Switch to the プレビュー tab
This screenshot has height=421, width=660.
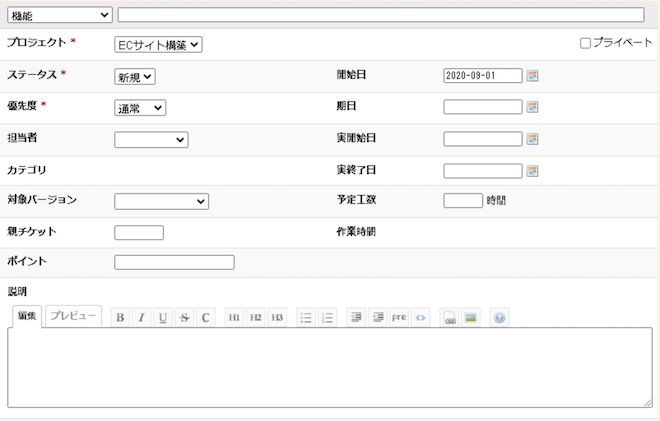pos(73,316)
